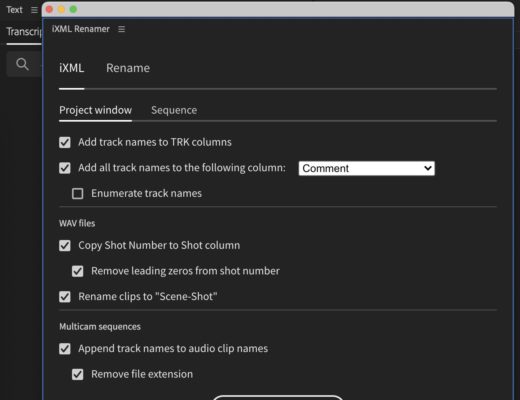Disable Remove leading zeros from shot number
This screenshot has width=520, height=400.
click(78, 271)
